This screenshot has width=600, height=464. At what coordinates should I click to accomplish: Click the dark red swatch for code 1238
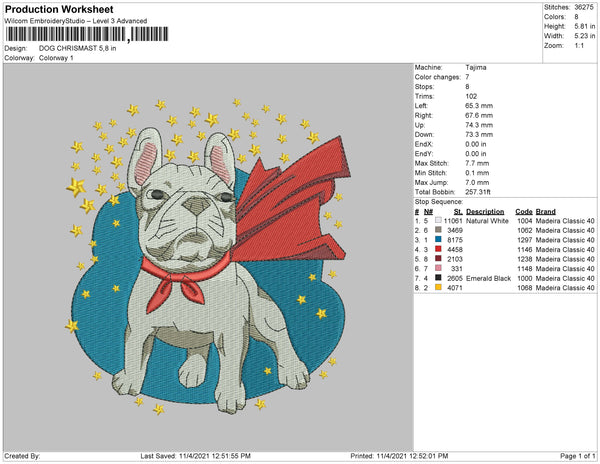pyautogui.click(x=438, y=259)
